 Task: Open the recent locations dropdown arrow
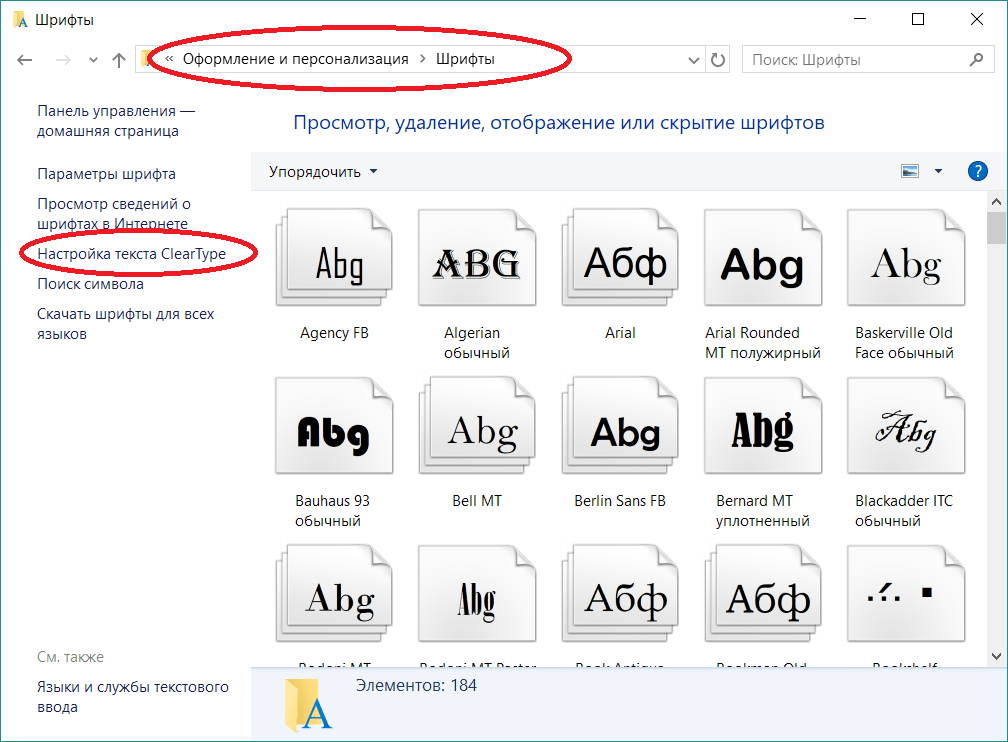[93, 60]
